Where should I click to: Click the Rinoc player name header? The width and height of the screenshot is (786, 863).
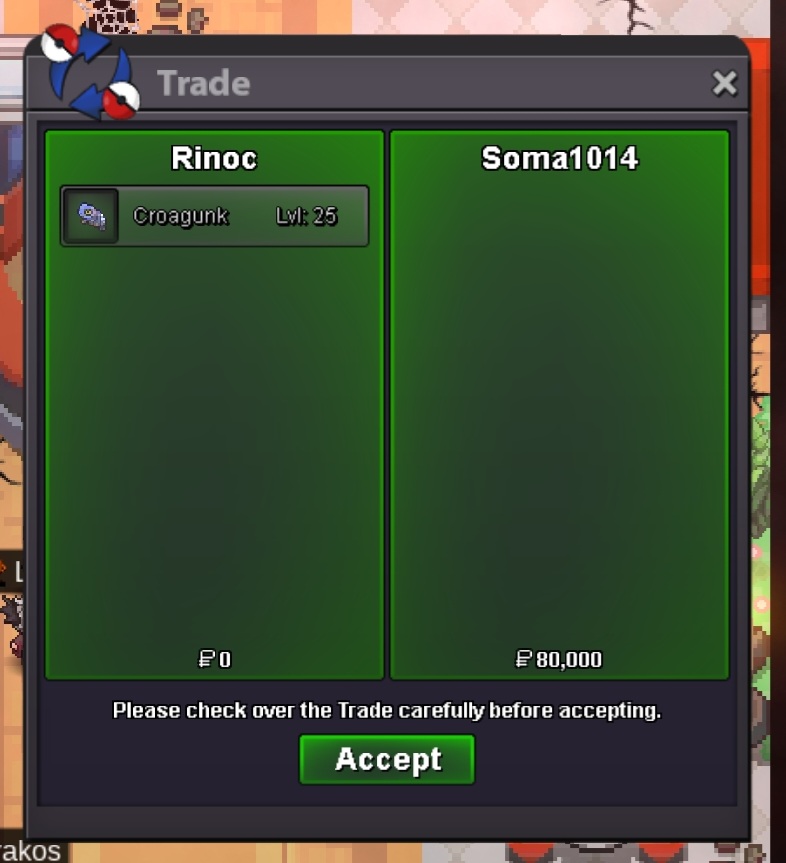click(214, 159)
